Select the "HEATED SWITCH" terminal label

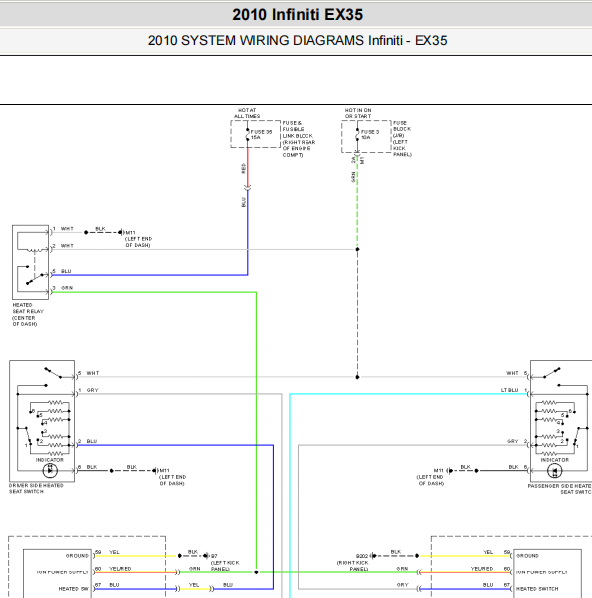[x=537, y=589]
